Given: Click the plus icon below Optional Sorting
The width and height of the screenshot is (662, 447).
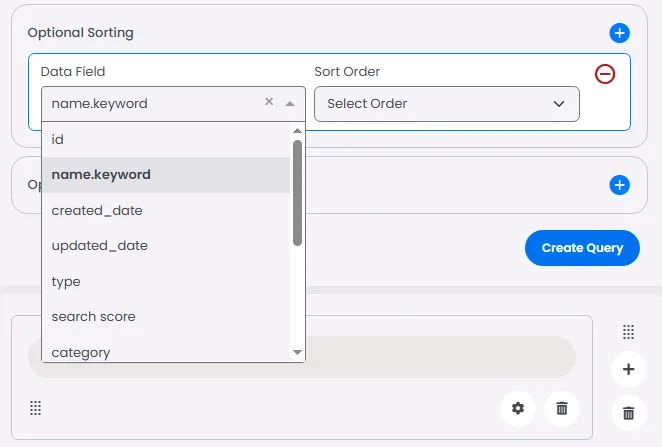Looking at the screenshot, I should pos(620,185).
